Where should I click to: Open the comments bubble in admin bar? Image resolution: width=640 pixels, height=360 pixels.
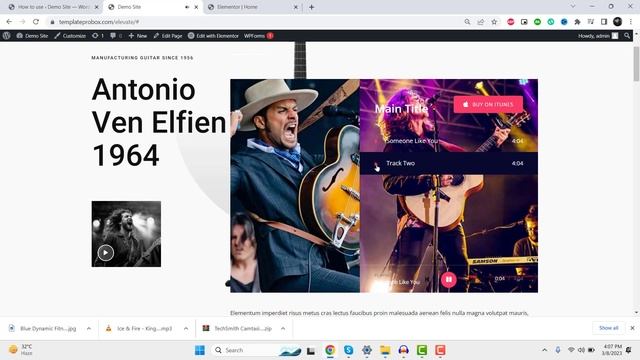click(116, 36)
